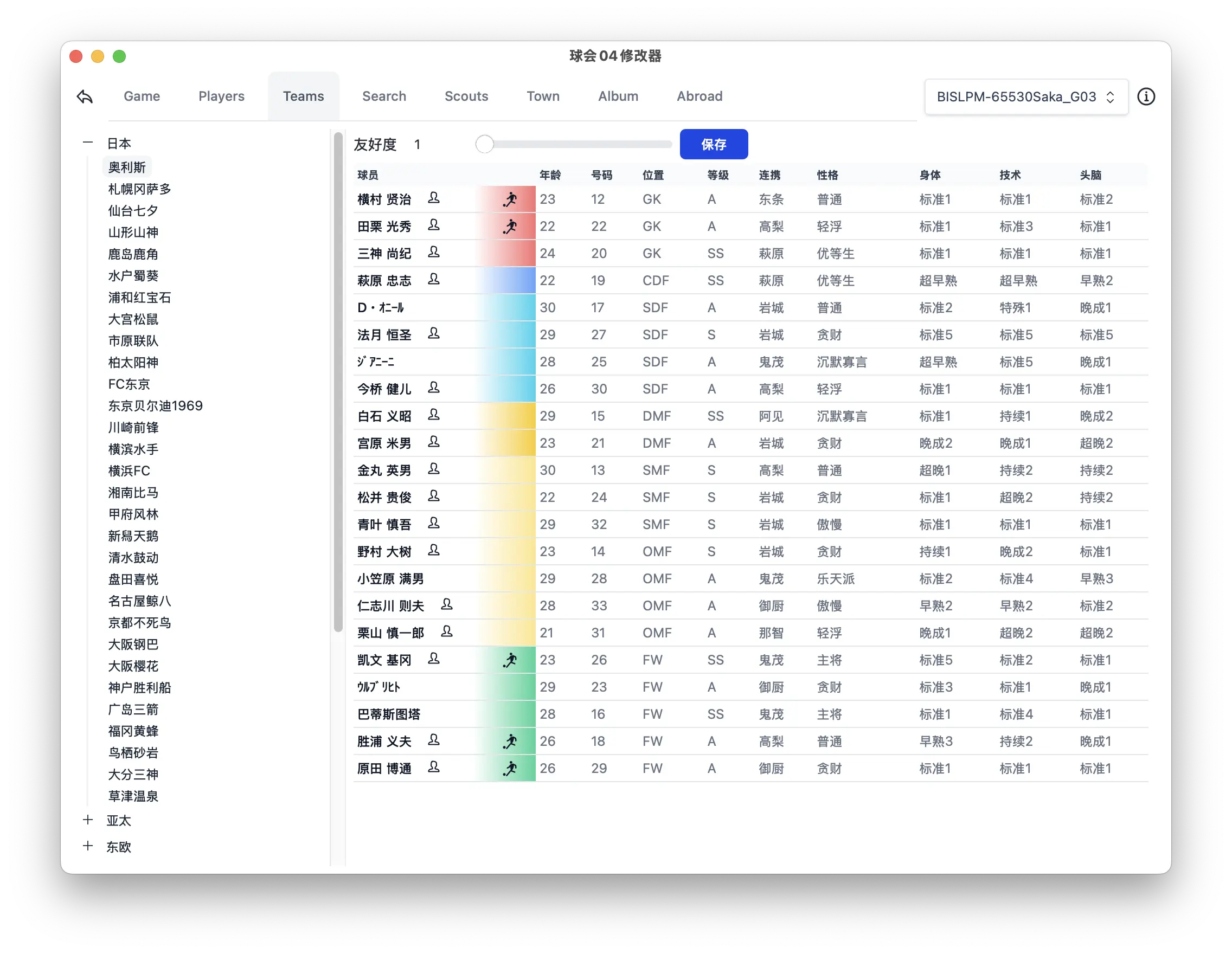Image resolution: width=1232 pixels, height=954 pixels.
Task: Click the person icon next to 白石 义昭
Action: click(x=434, y=415)
